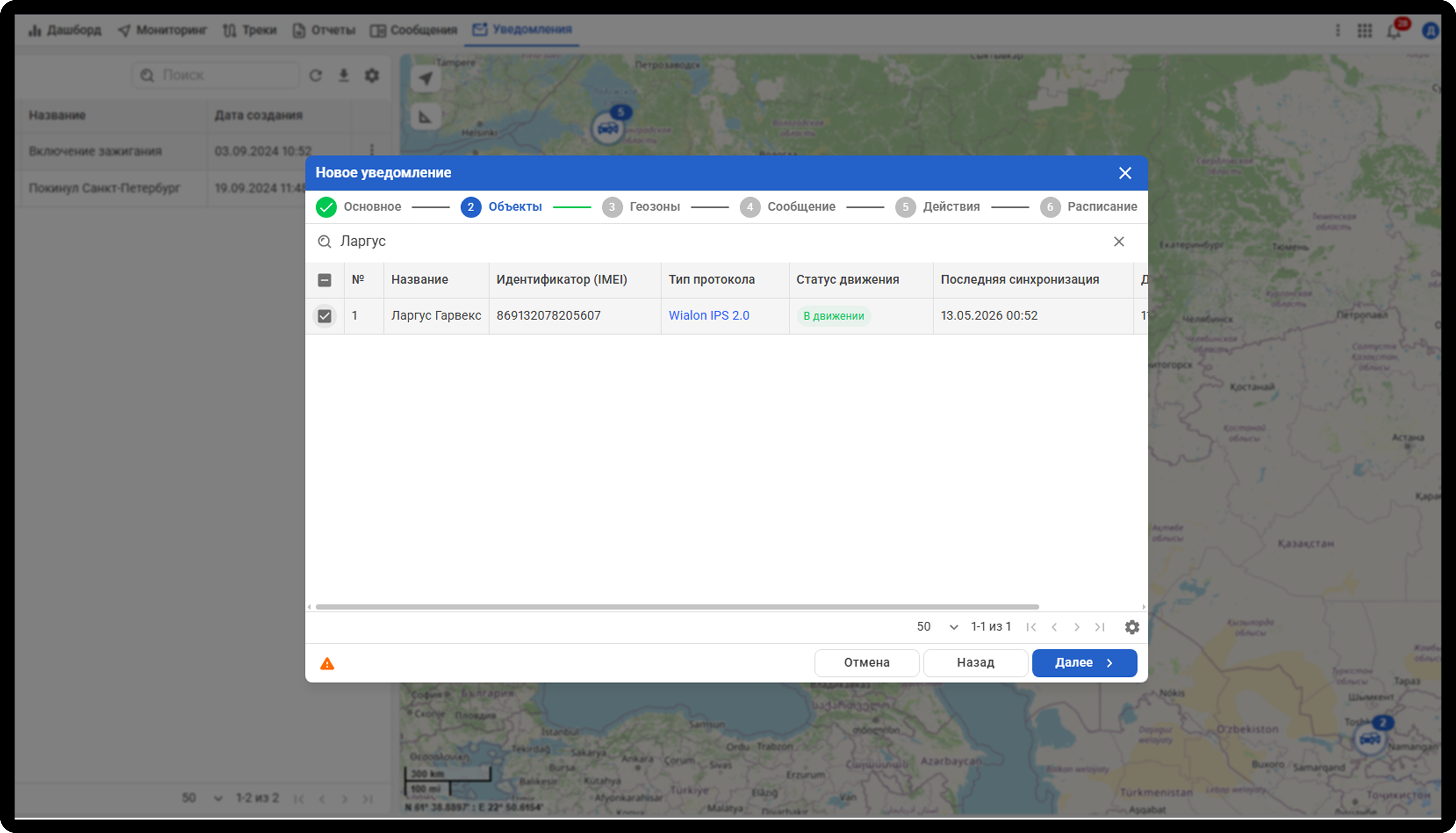Uncheck the Ларгус Гарвекс row checkbox

point(324,316)
